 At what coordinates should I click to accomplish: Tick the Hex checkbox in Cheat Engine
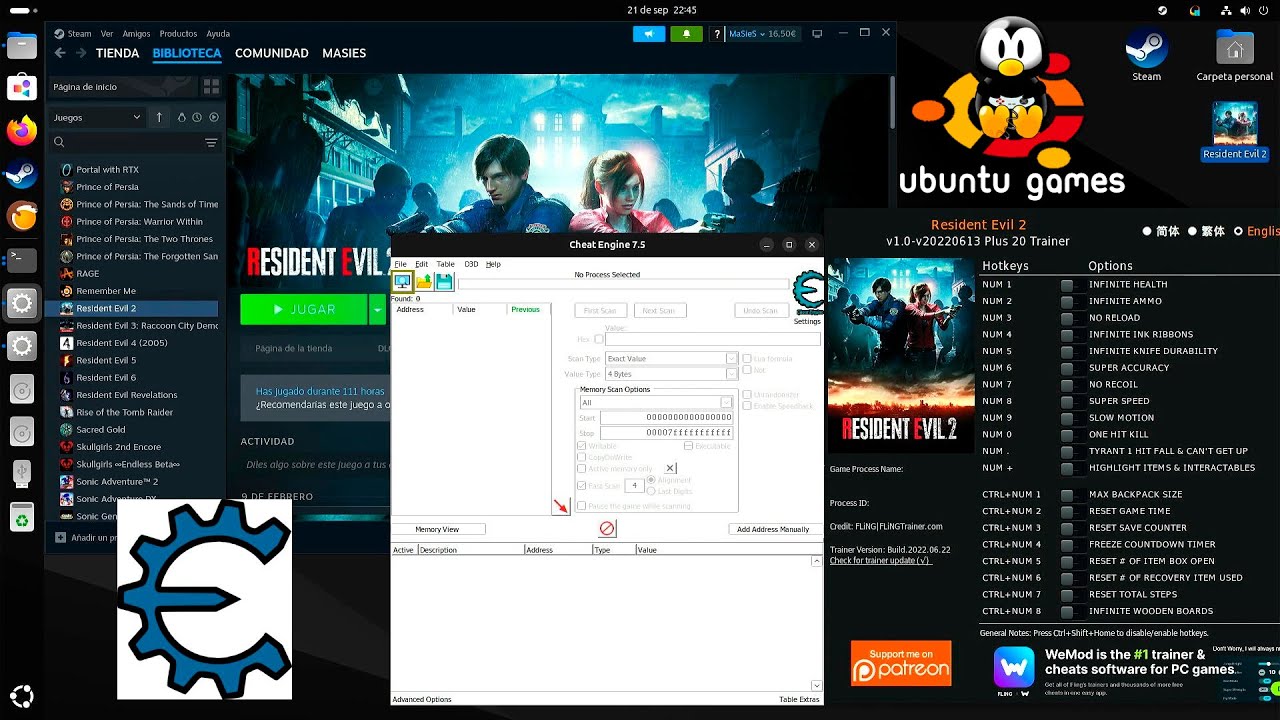599,339
